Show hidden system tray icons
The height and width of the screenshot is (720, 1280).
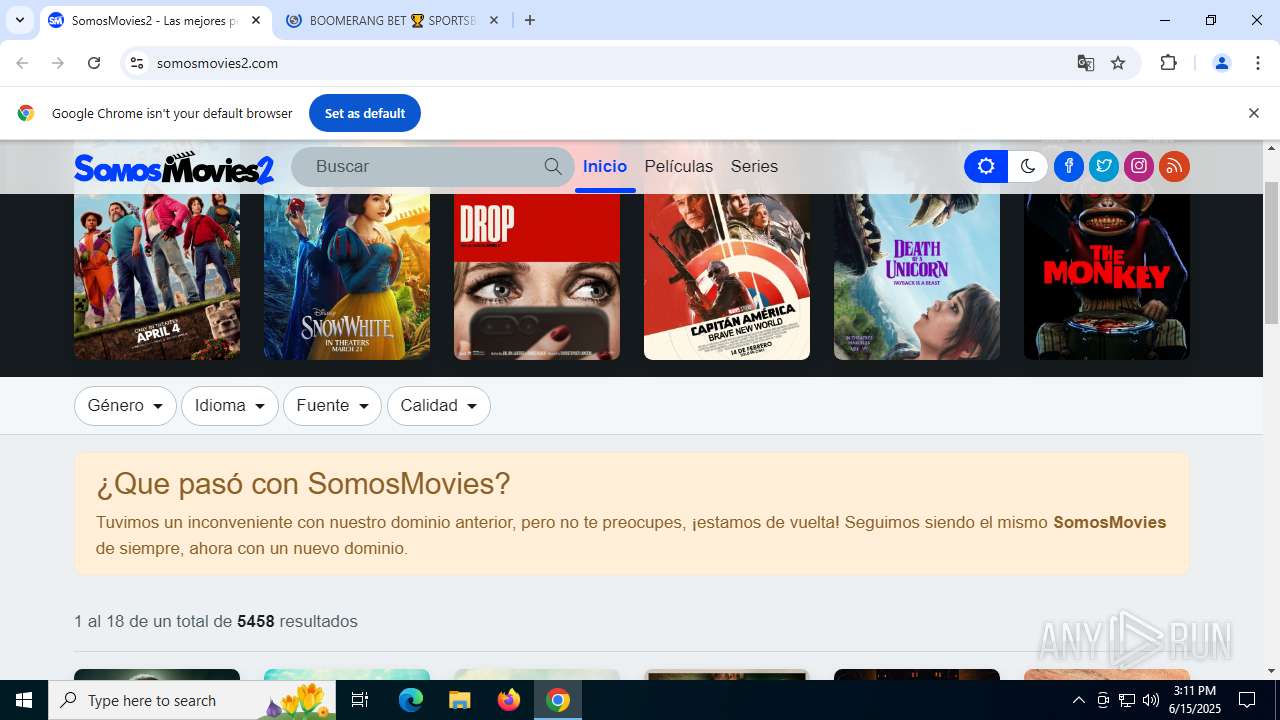point(1078,700)
